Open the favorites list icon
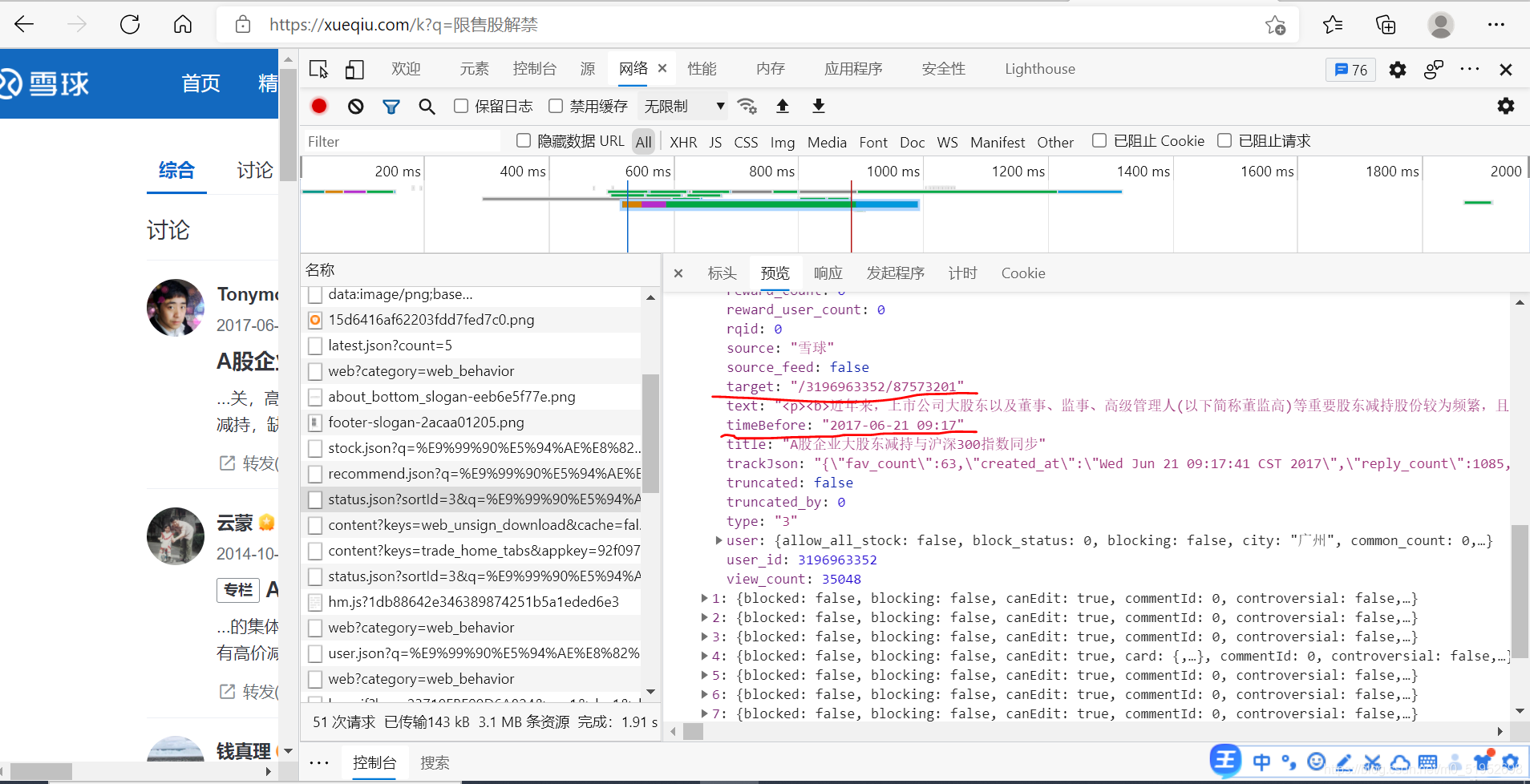Viewport: 1530px width, 784px height. (x=1333, y=25)
